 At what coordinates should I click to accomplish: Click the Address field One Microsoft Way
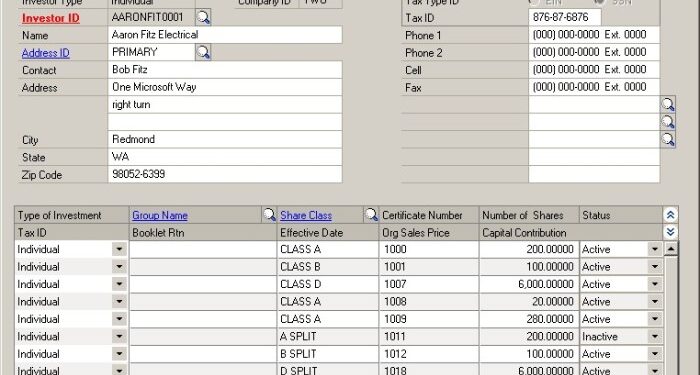(x=225, y=87)
